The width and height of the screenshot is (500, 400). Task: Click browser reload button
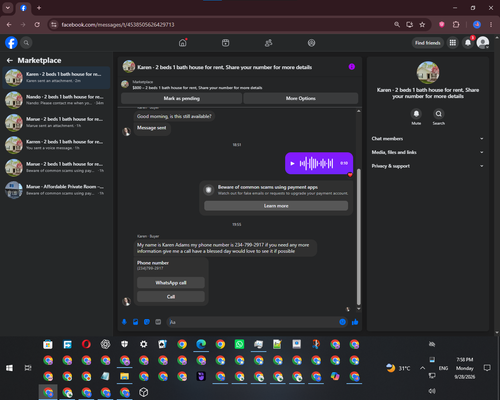point(37,25)
